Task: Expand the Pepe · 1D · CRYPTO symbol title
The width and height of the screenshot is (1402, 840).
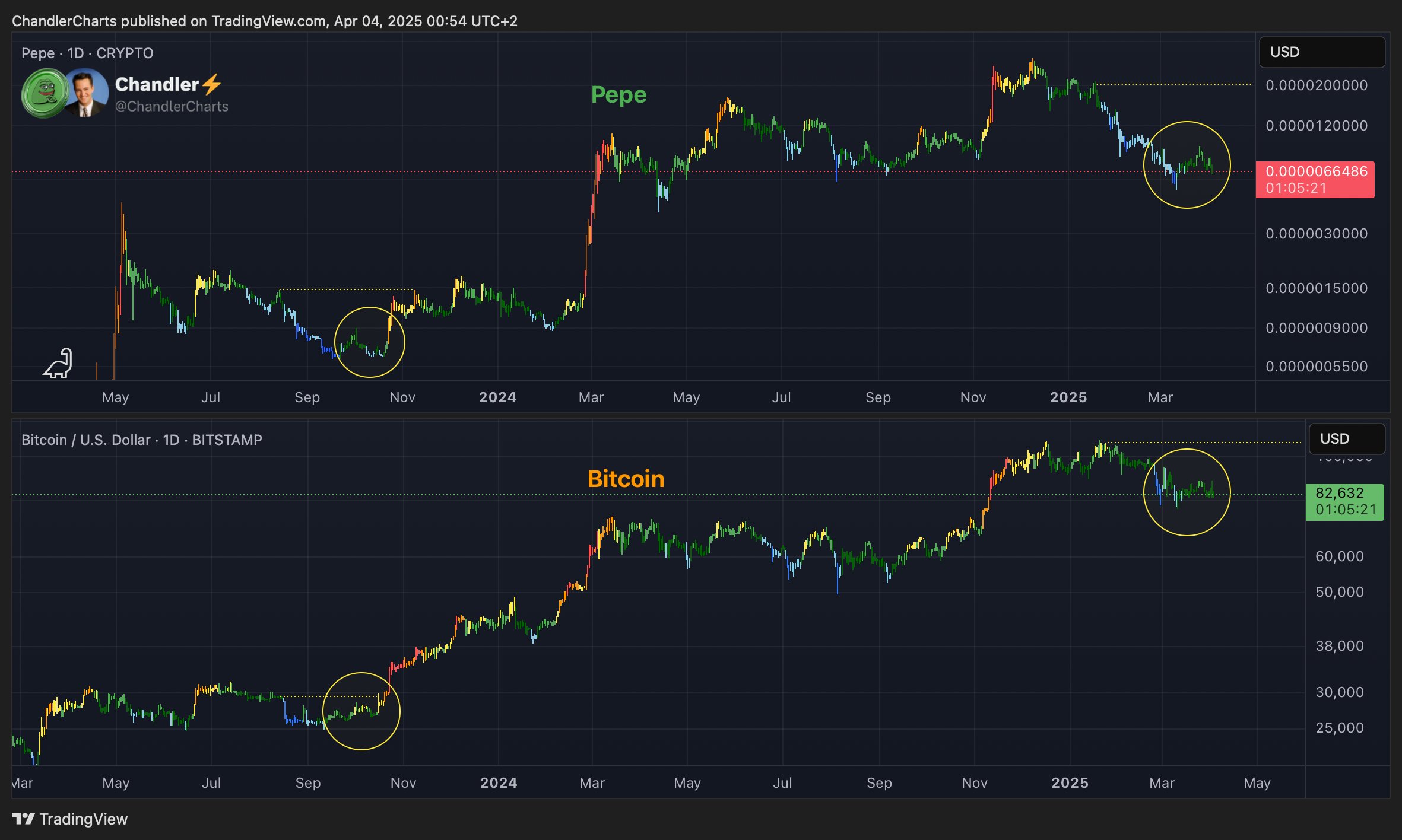Action: coord(85,53)
